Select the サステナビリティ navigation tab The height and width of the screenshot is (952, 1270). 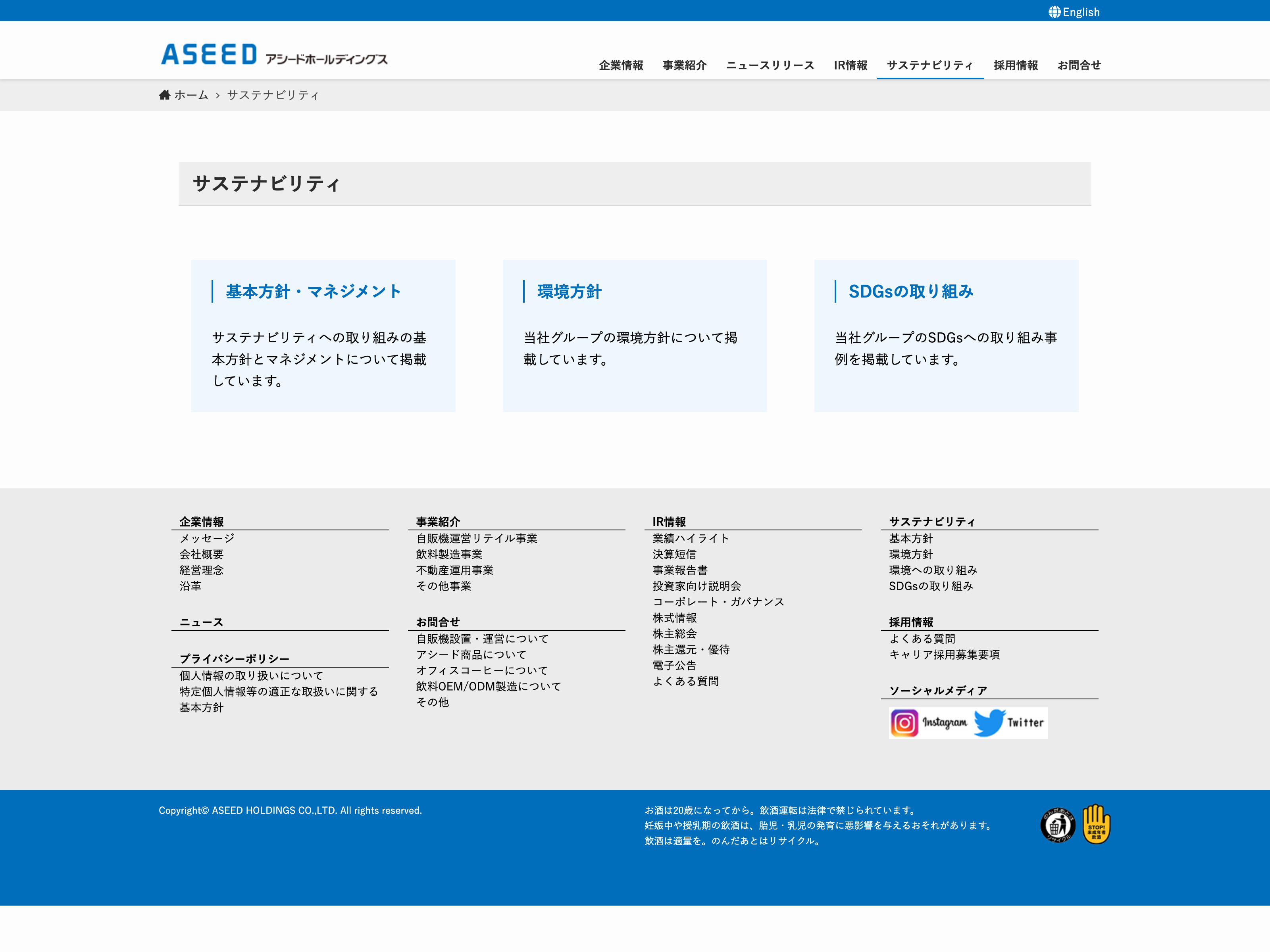[929, 65]
